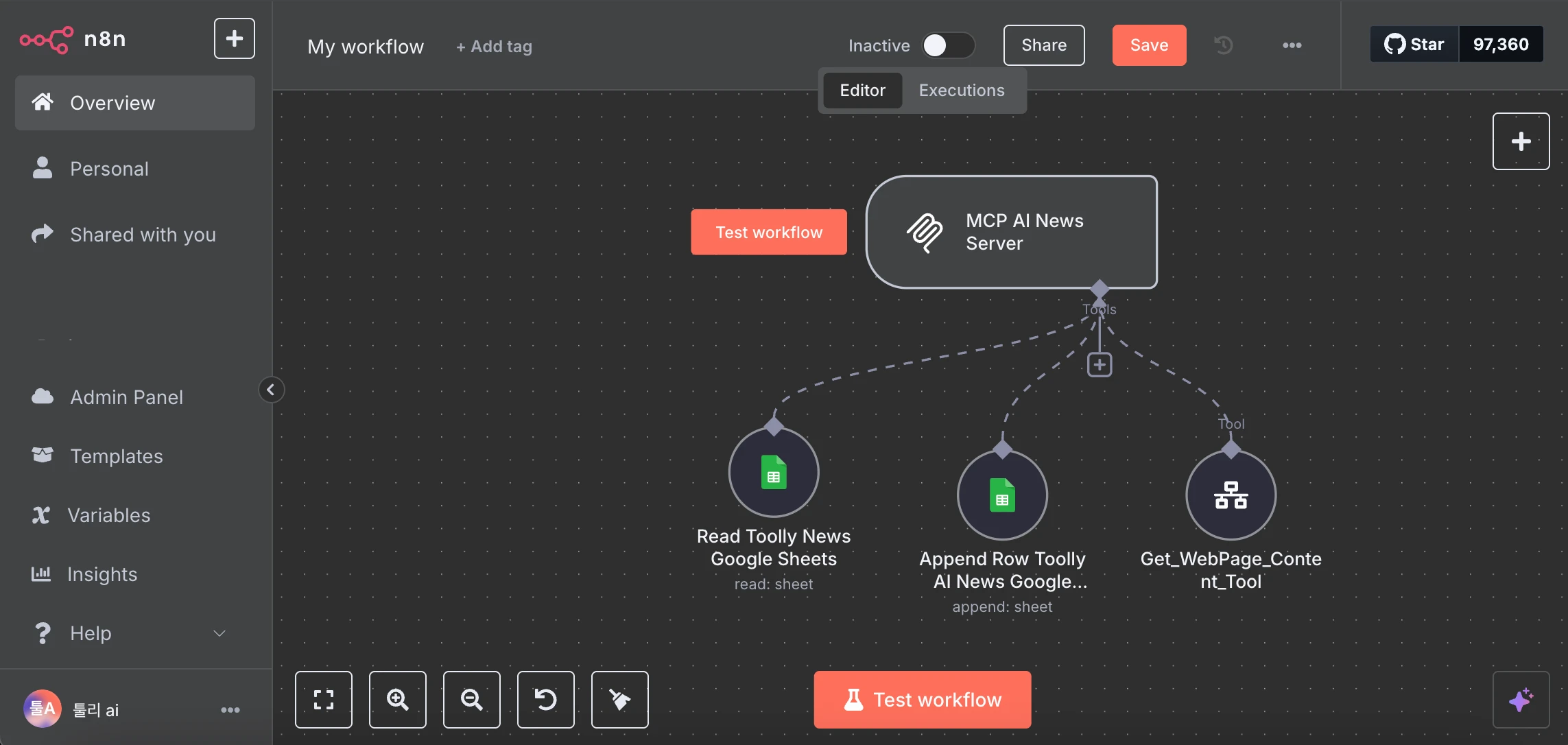
Task: Select the Get_WebPage_Content_Tool node
Action: pos(1231,495)
